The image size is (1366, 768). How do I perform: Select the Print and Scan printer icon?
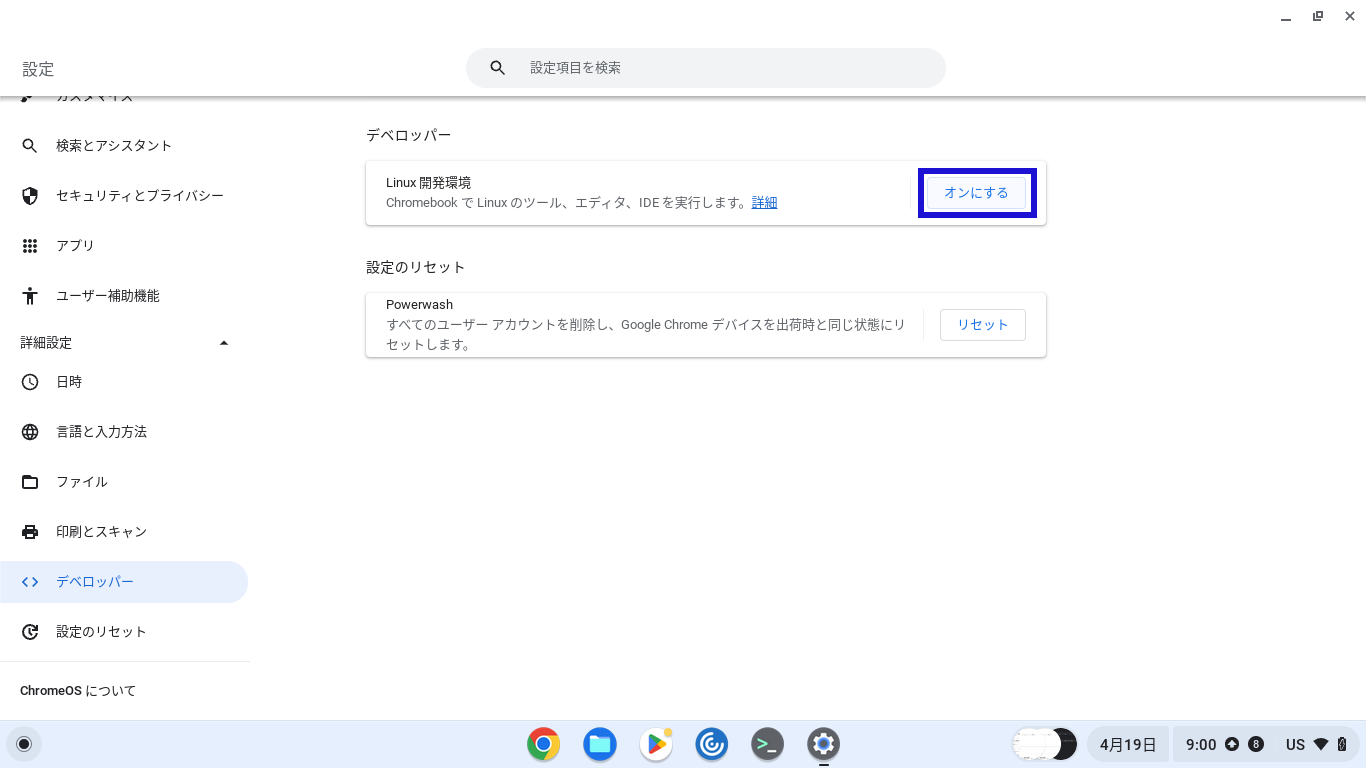(x=30, y=532)
